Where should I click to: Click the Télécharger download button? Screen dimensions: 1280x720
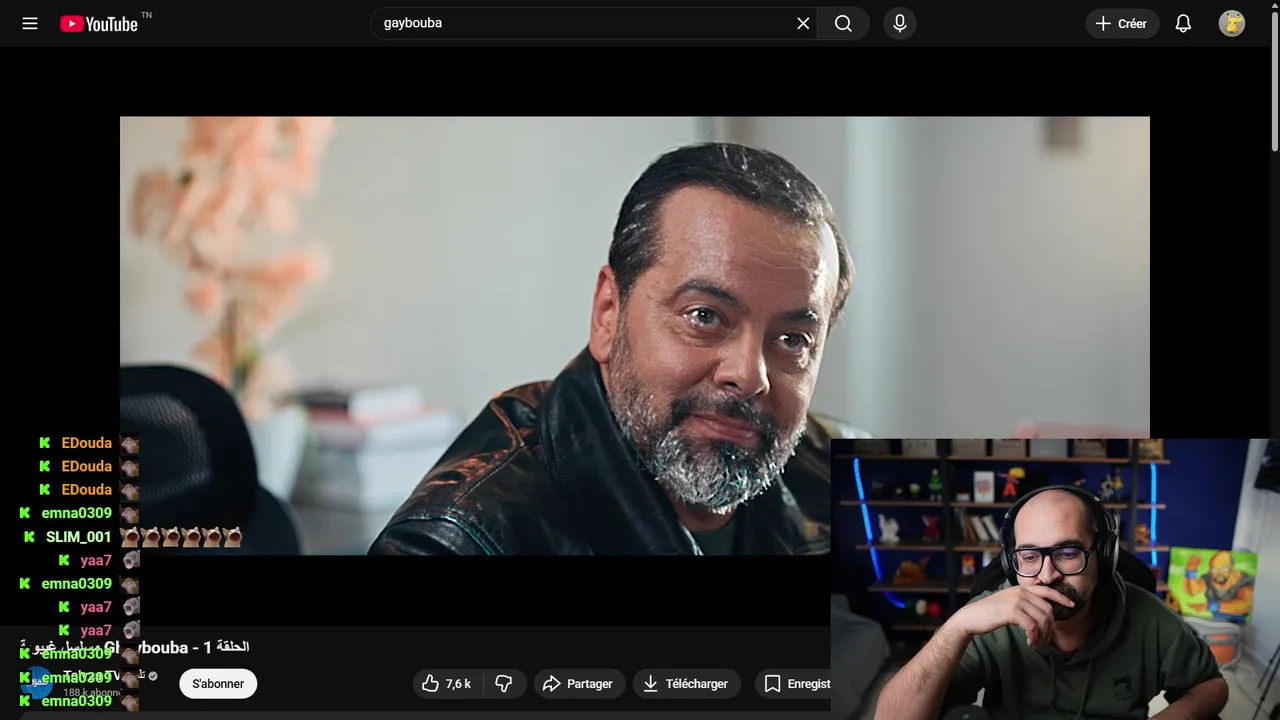(686, 684)
